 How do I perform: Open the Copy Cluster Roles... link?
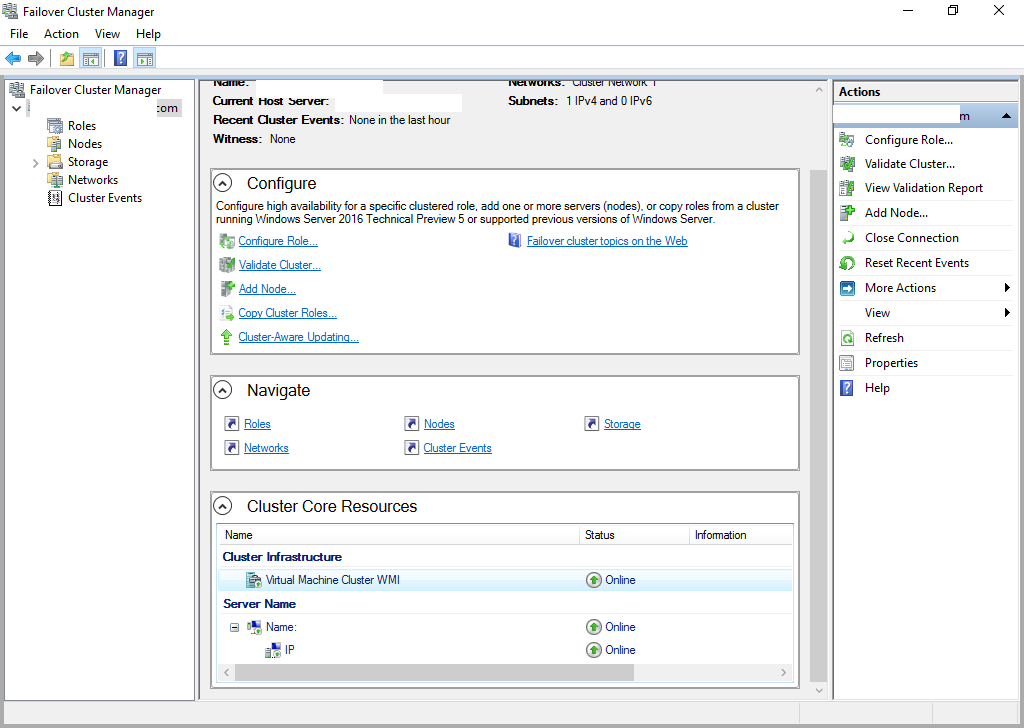(287, 313)
